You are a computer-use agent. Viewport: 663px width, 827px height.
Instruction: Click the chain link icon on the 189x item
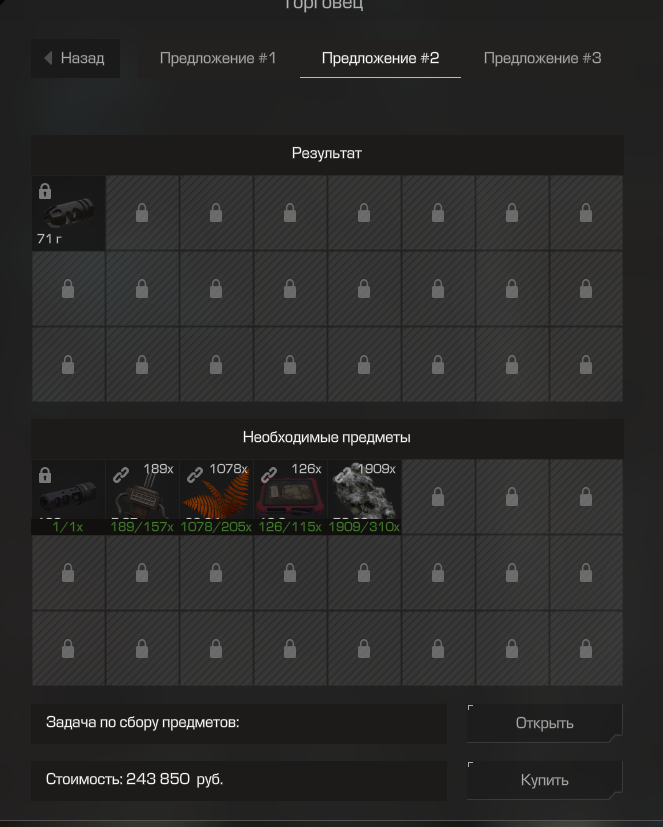click(121, 475)
